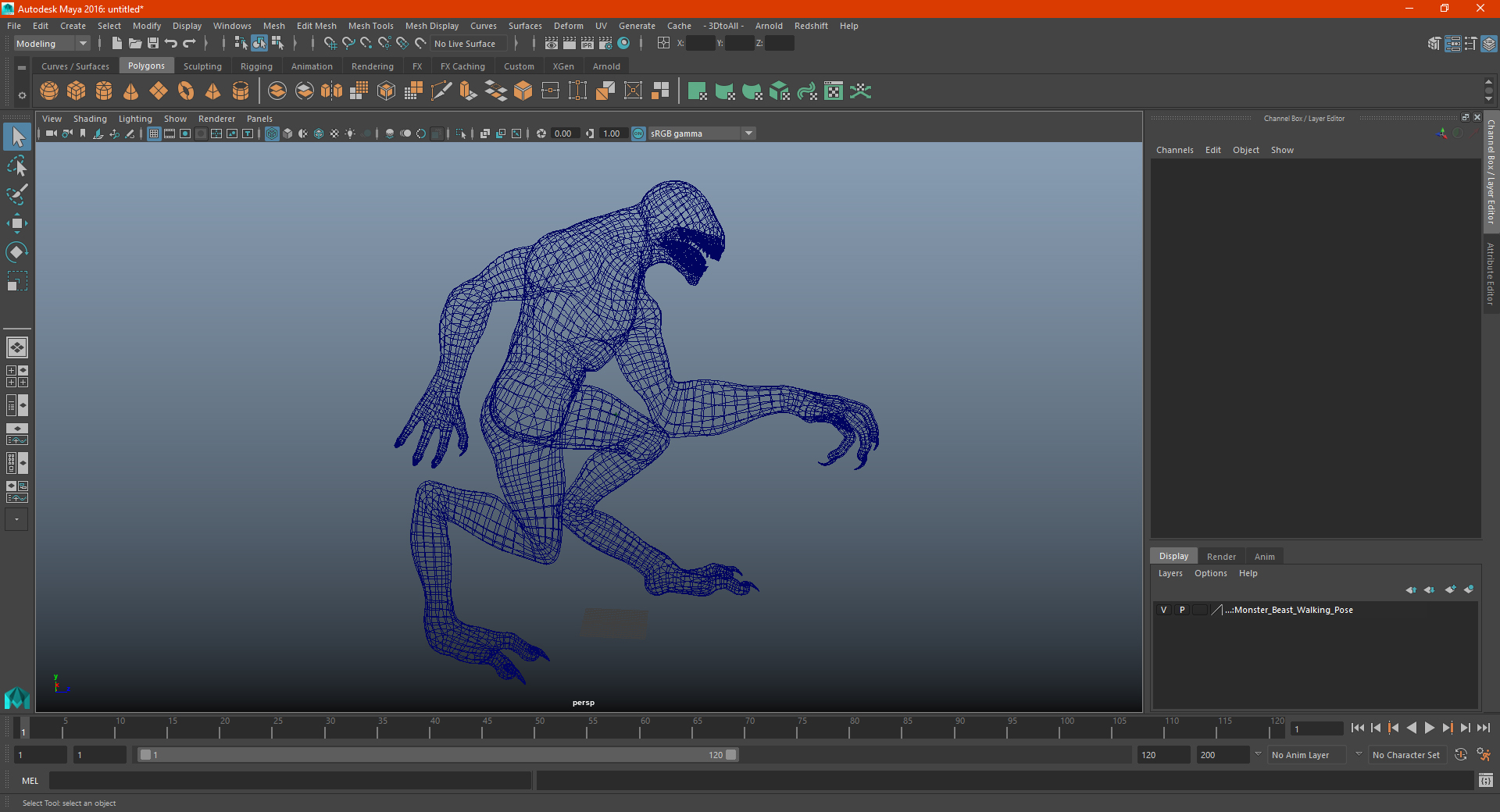Open the viewport Shading menu
The image size is (1500, 812).
point(90,119)
